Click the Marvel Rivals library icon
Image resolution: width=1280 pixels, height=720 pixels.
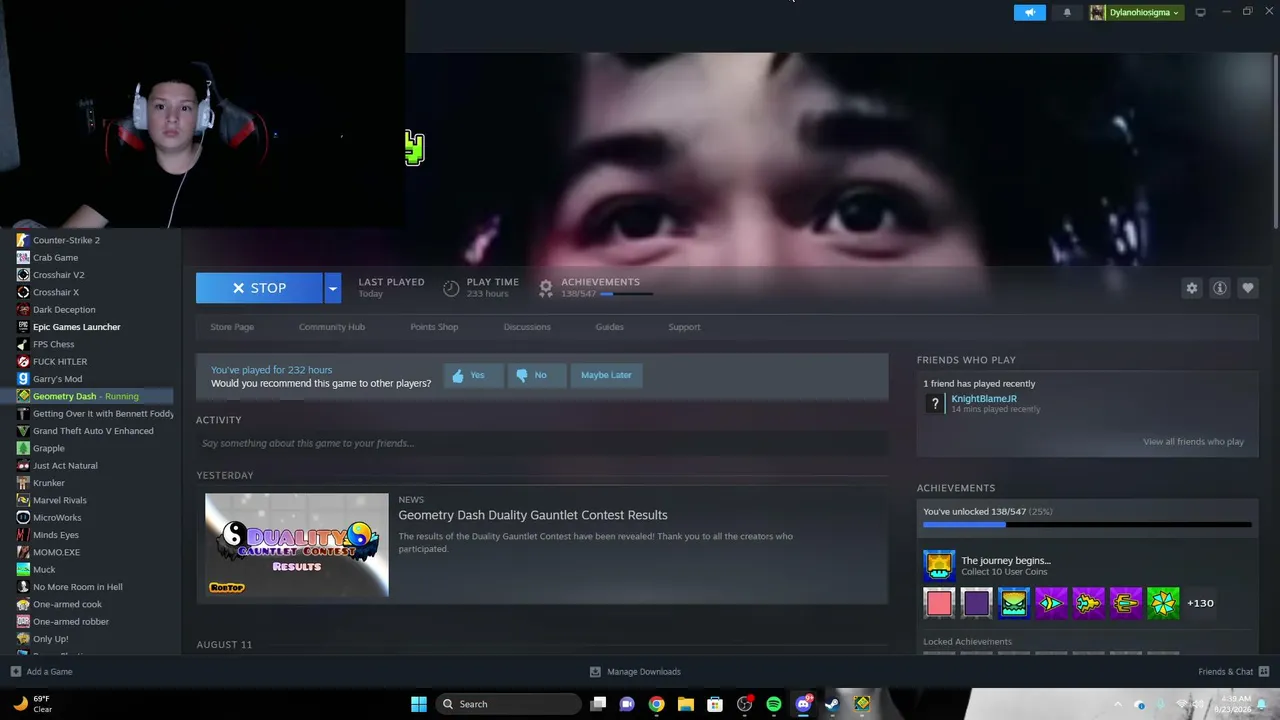(23, 500)
